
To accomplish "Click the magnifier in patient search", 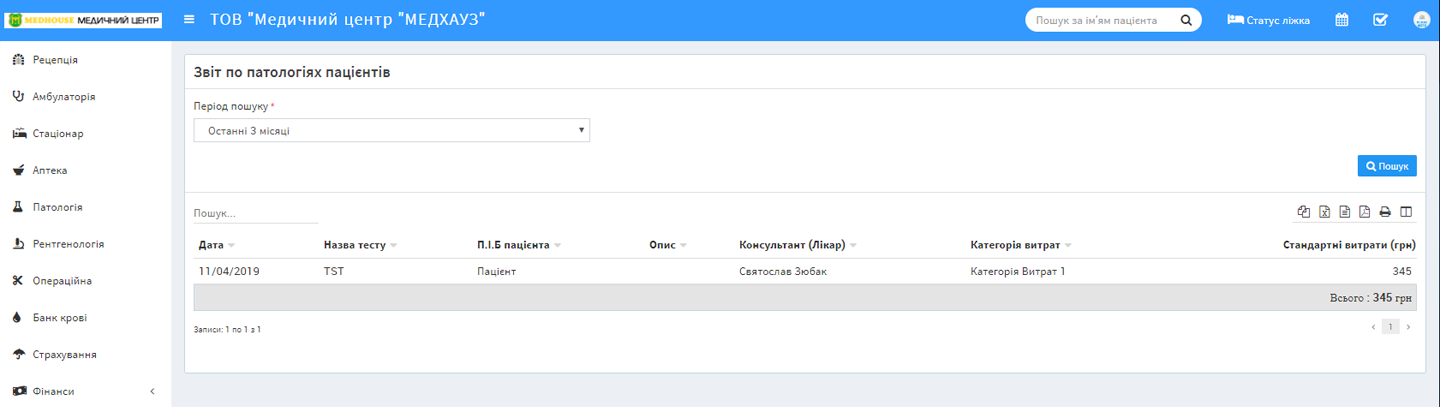I will [x=1186, y=20].
